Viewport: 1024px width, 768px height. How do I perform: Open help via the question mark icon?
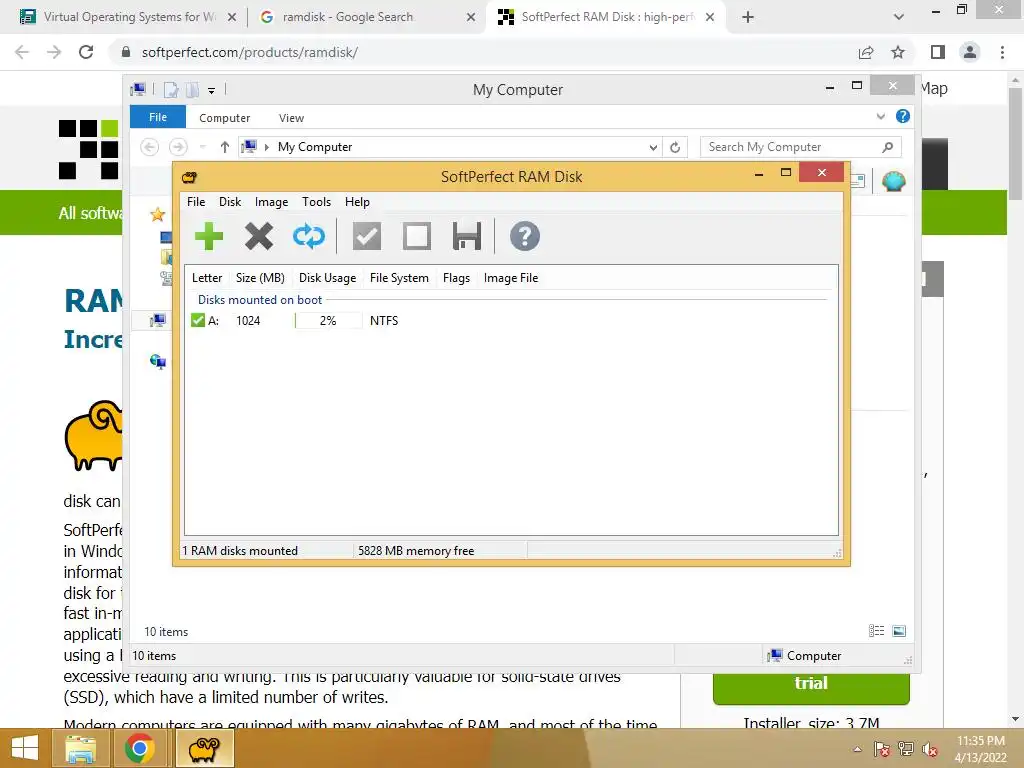[524, 236]
